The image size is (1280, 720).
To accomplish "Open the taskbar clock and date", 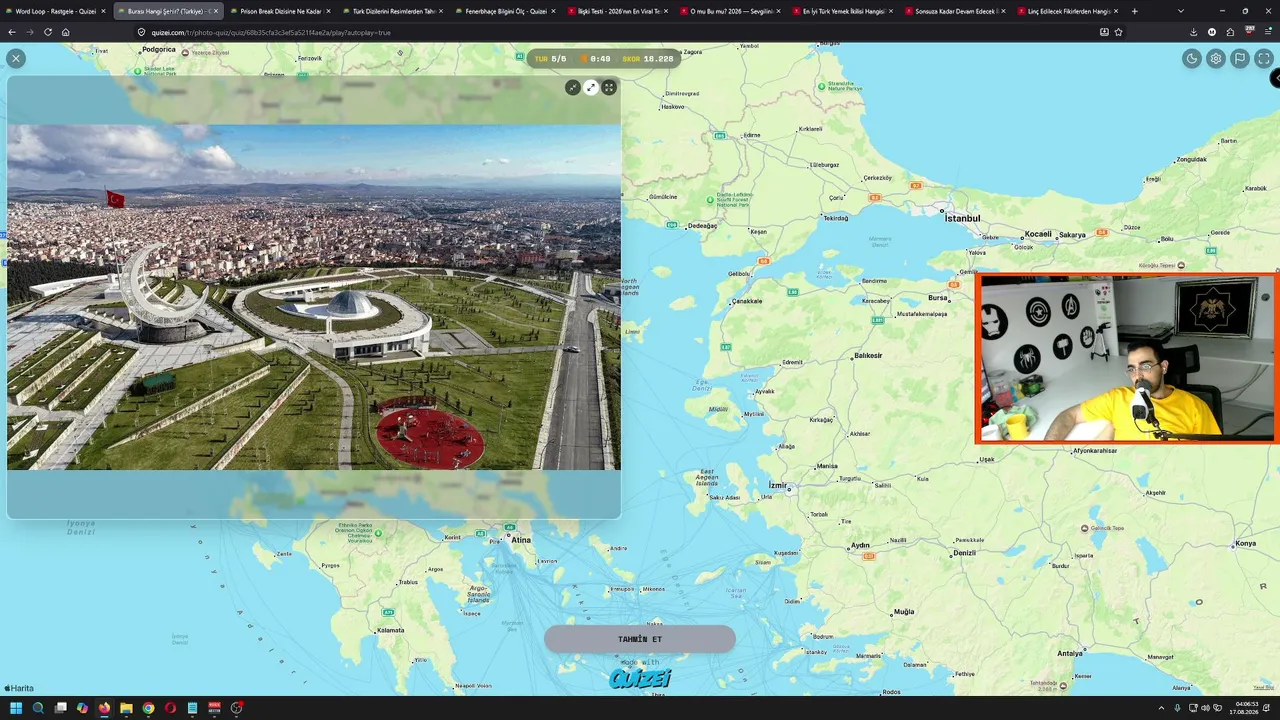I will click(x=1246, y=708).
